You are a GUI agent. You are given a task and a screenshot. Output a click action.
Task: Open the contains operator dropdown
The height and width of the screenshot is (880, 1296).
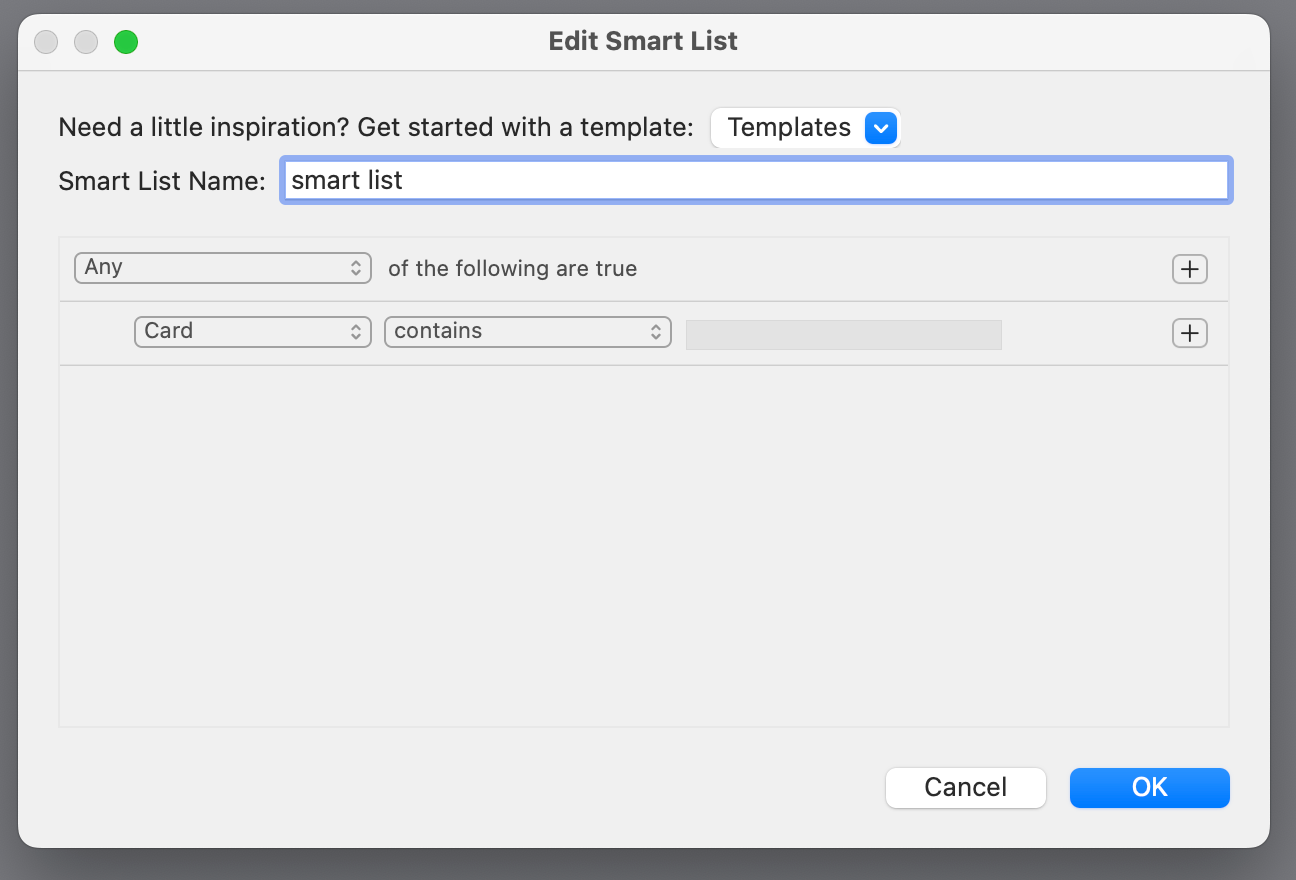[x=528, y=332]
